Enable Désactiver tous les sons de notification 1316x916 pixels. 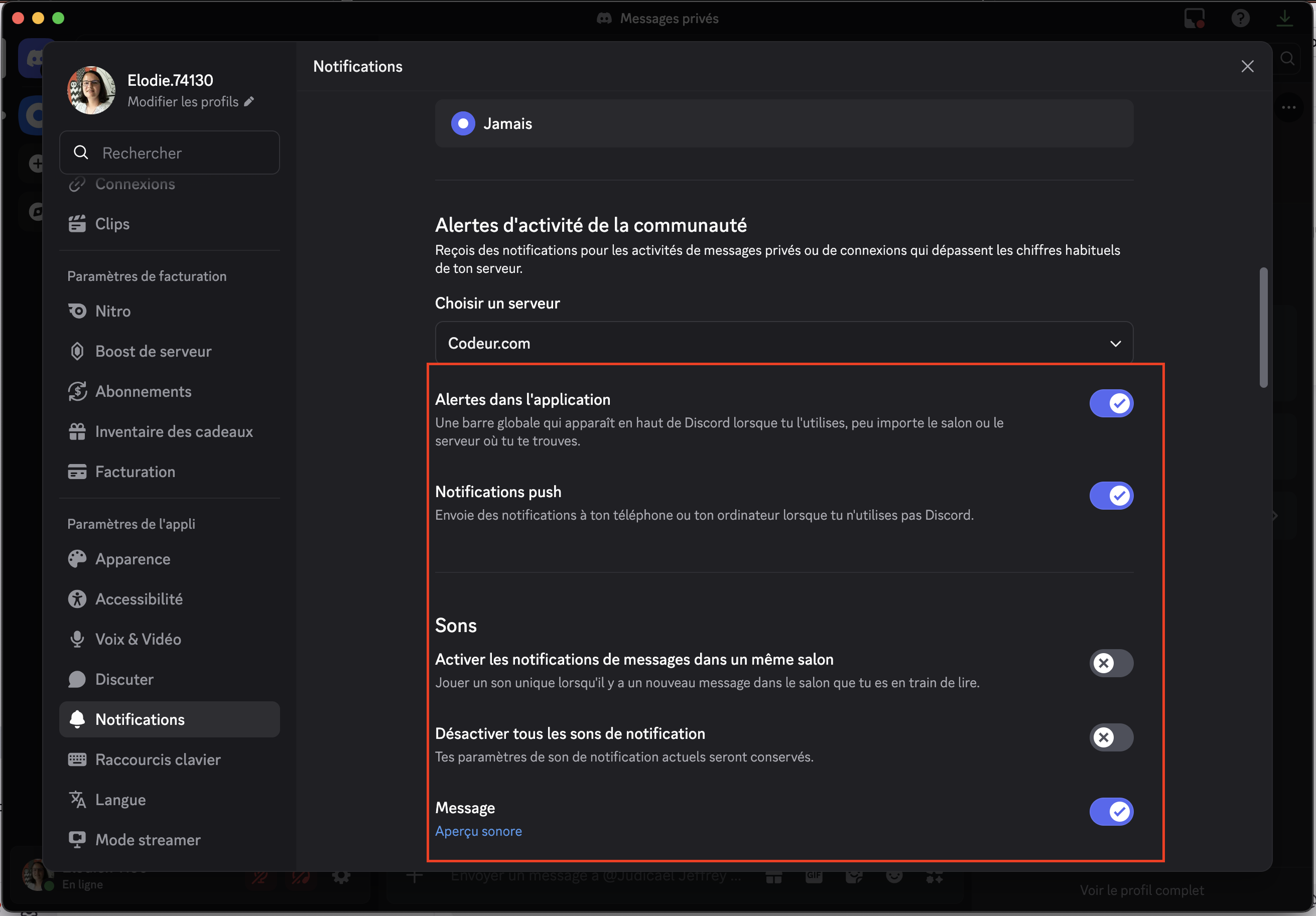[x=1111, y=737]
